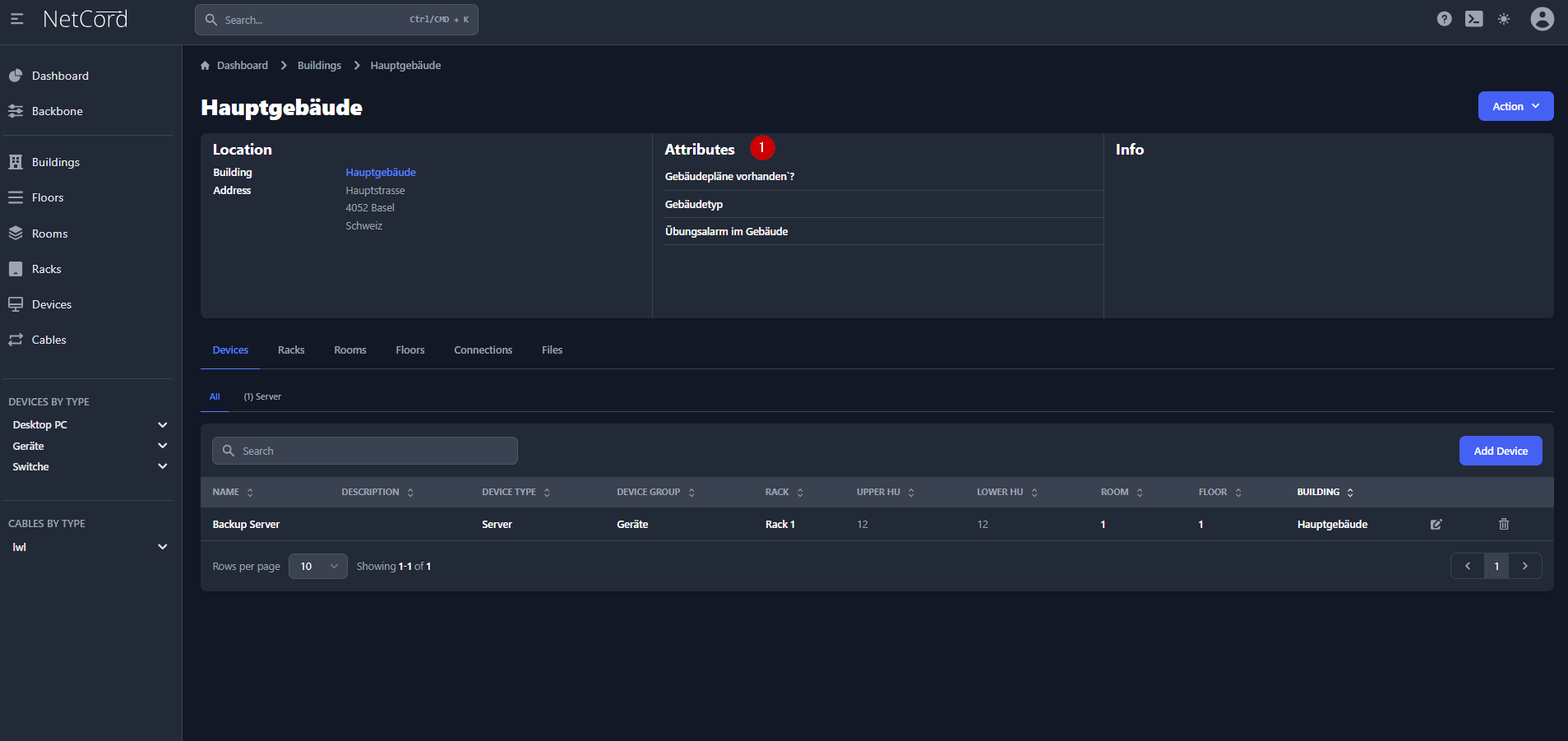
Task: Go to Cables in the sidebar
Action: (49, 340)
